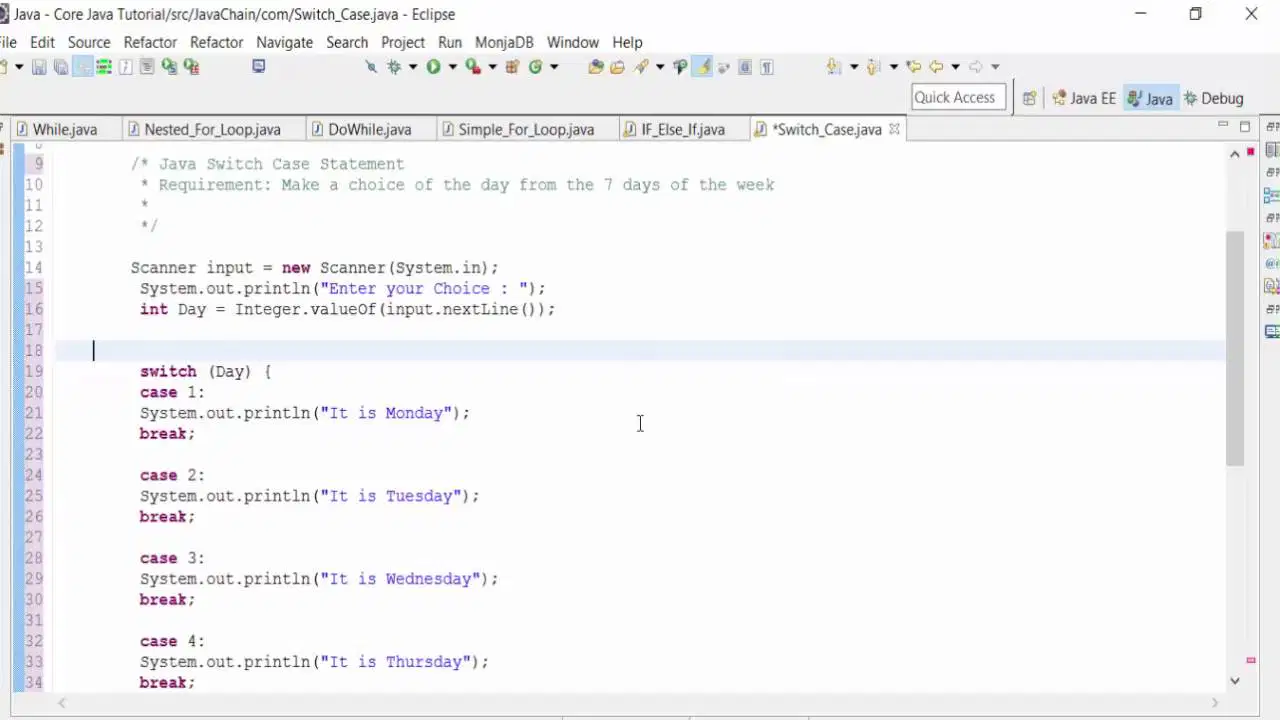Open the Navigate menu

[x=284, y=42]
